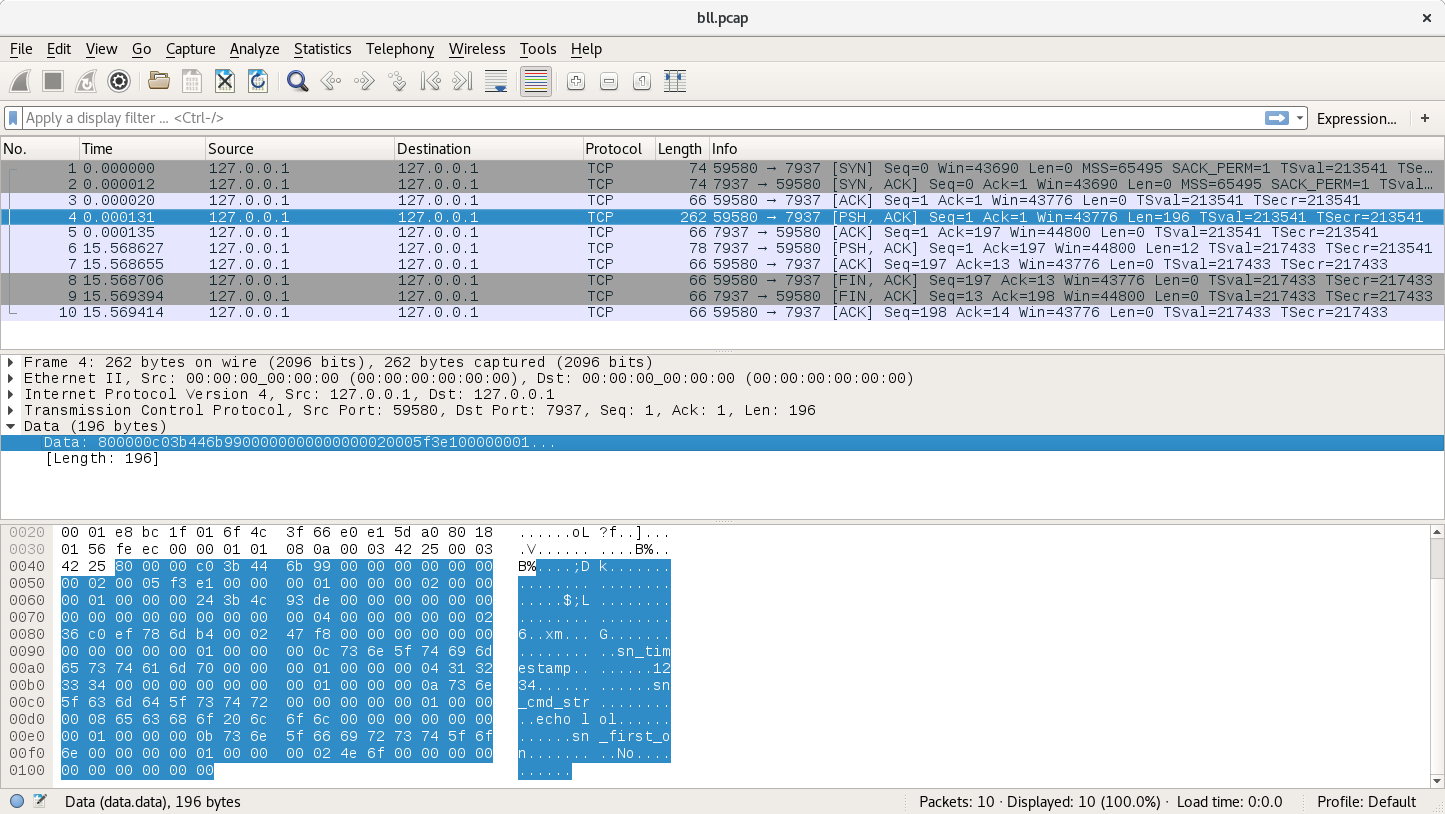The height and width of the screenshot is (814, 1445).
Task: Click the Expression... button
Action: 1356,118
